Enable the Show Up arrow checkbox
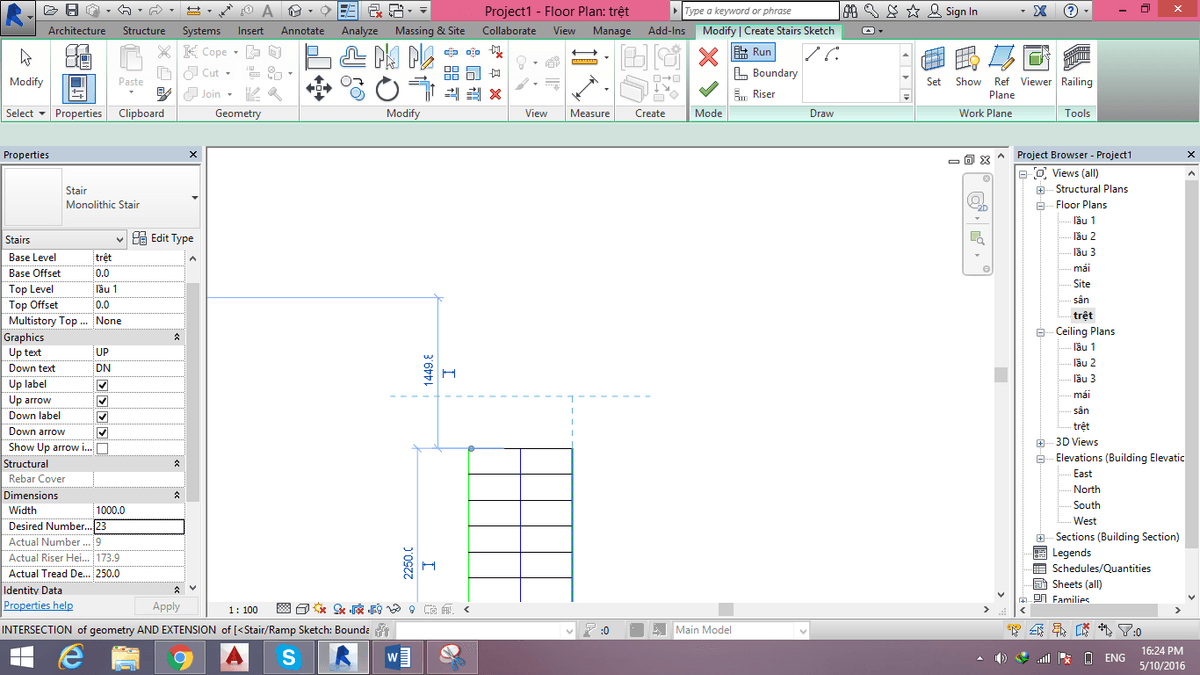 pos(102,448)
